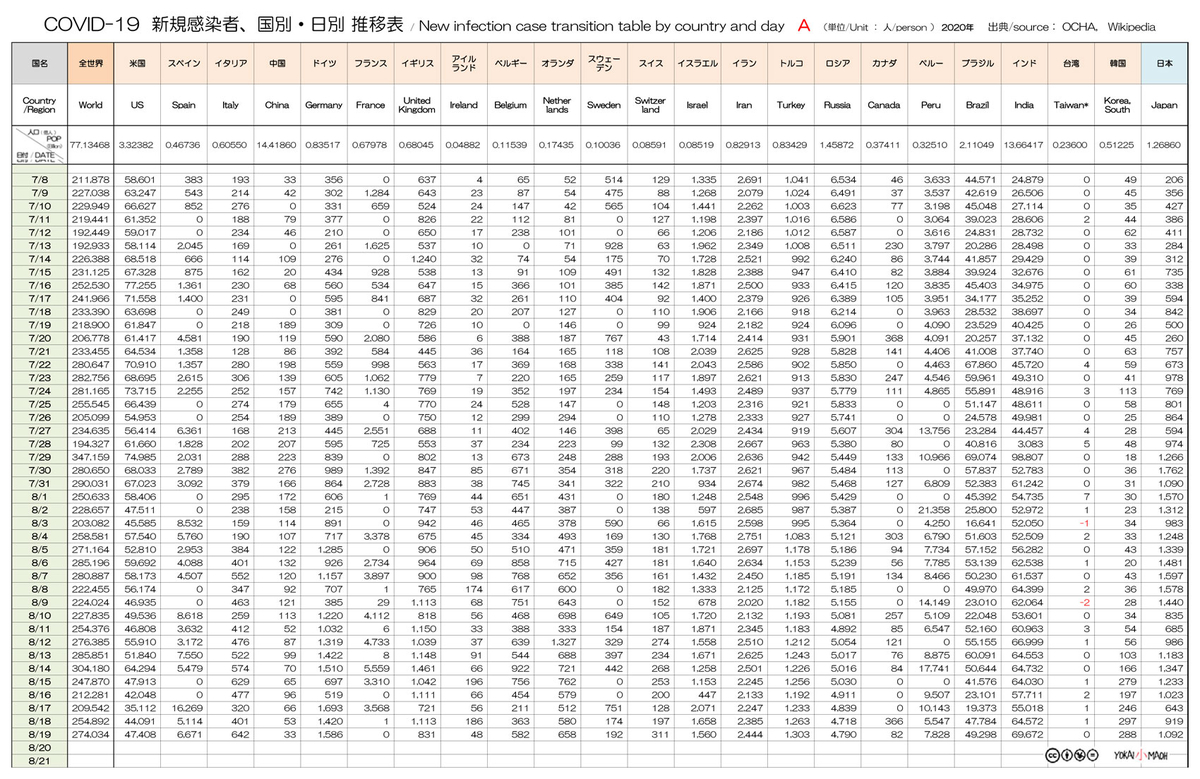Select the 台湾 header cell

point(1071,63)
